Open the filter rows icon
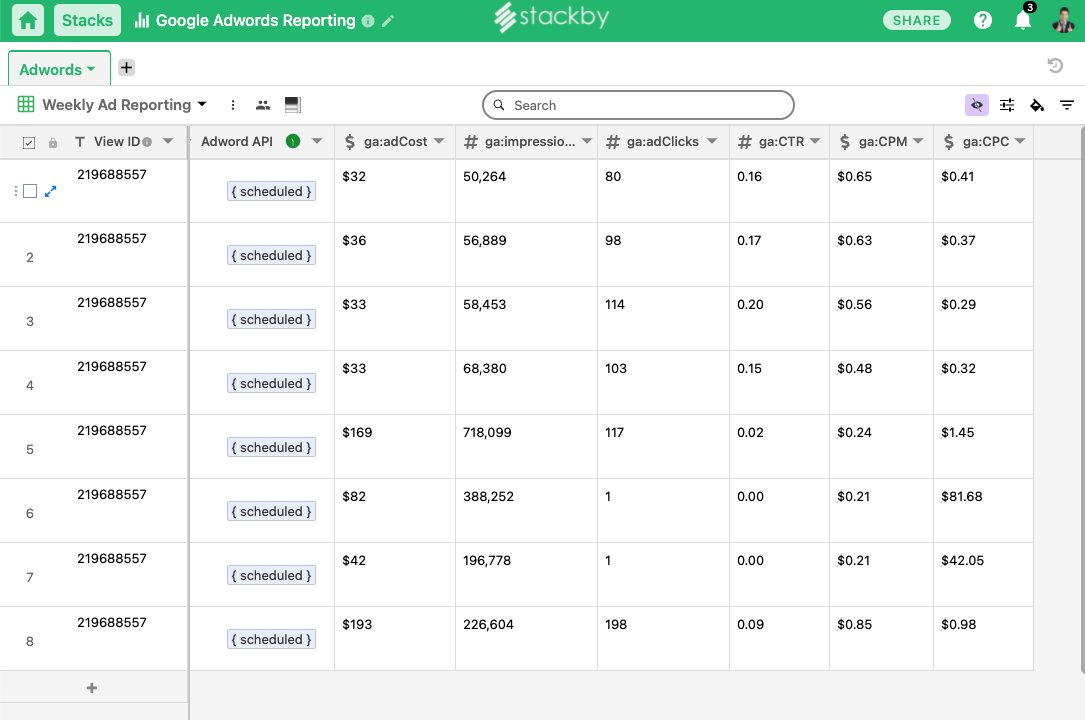1085x720 pixels. pos(1067,105)
